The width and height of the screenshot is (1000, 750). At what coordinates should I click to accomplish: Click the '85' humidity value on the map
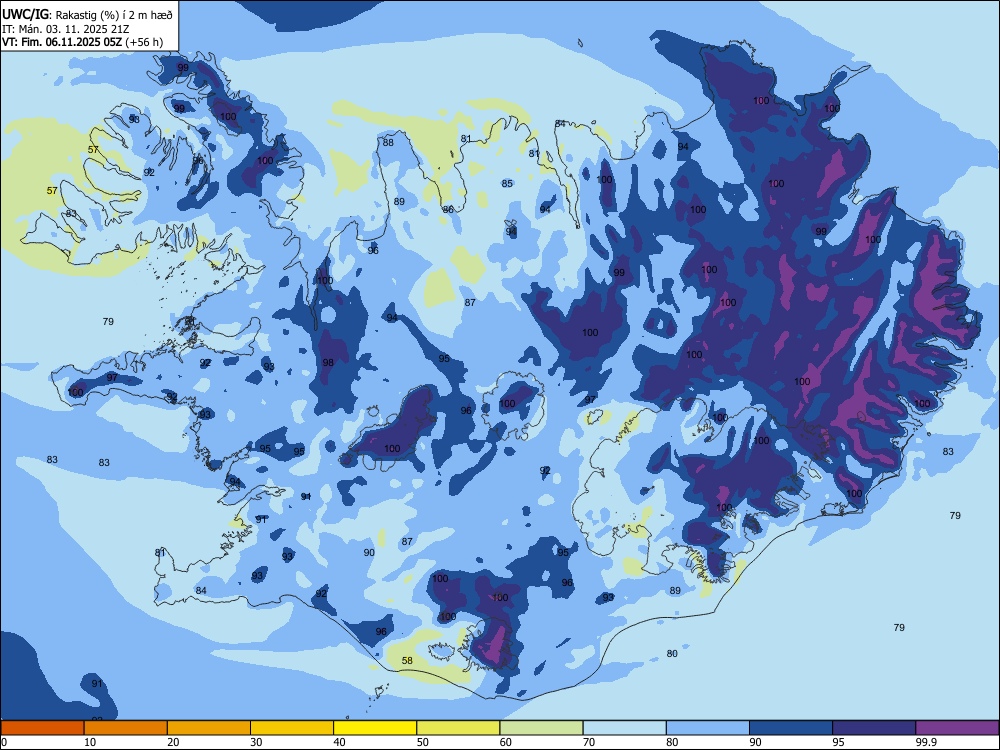[507, 184]
